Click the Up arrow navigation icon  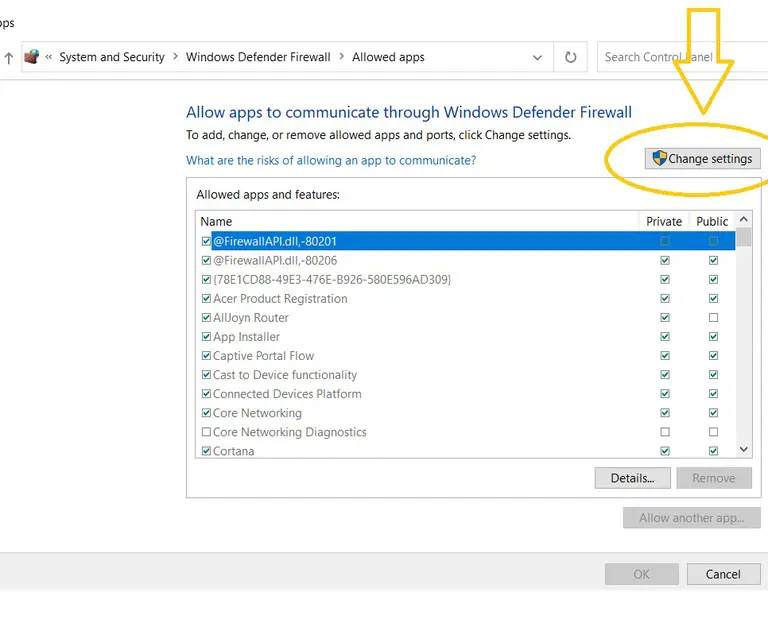pyautogui.click(x=8, y=58)
